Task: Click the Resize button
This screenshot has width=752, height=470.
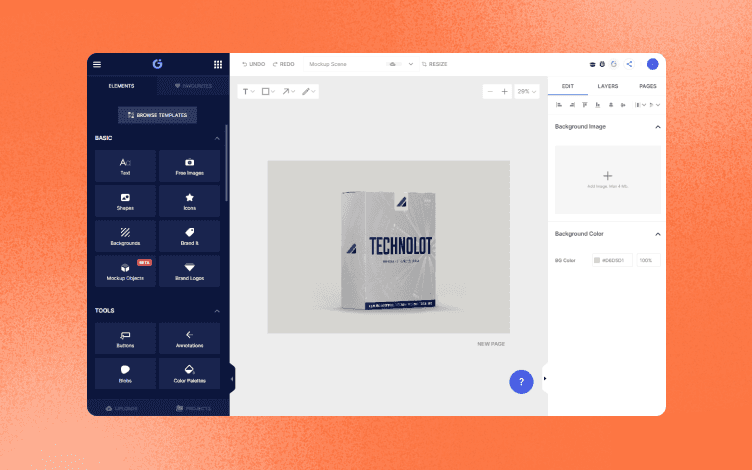Action: point(435,64)
